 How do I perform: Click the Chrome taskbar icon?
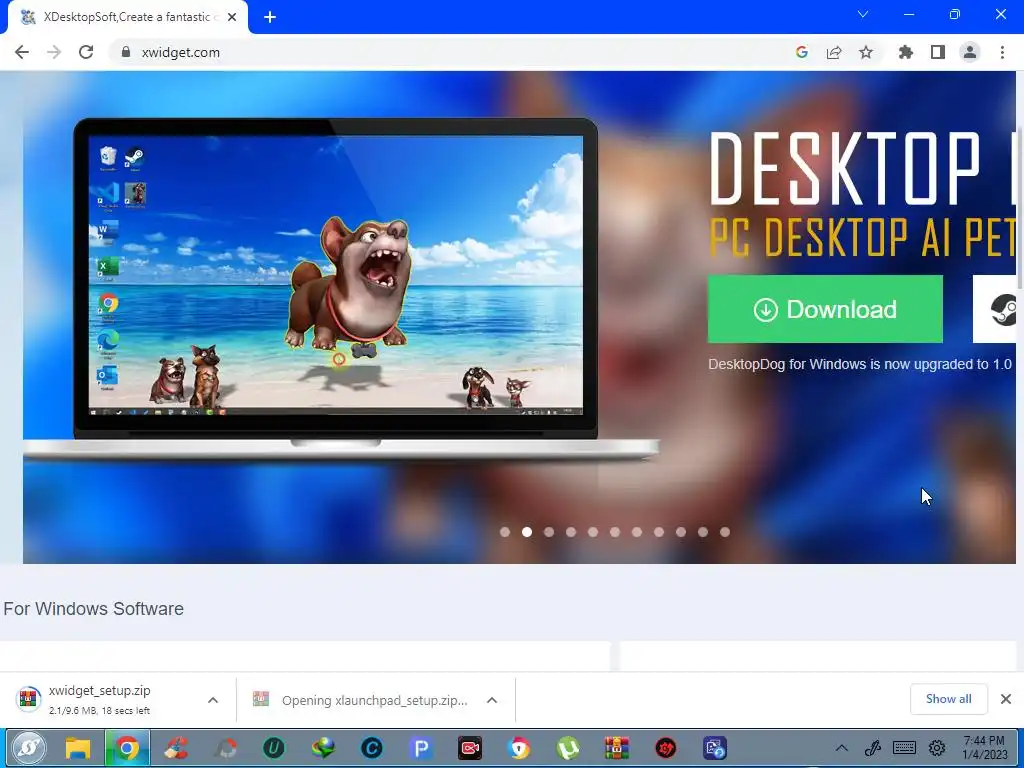click(127, 748)
